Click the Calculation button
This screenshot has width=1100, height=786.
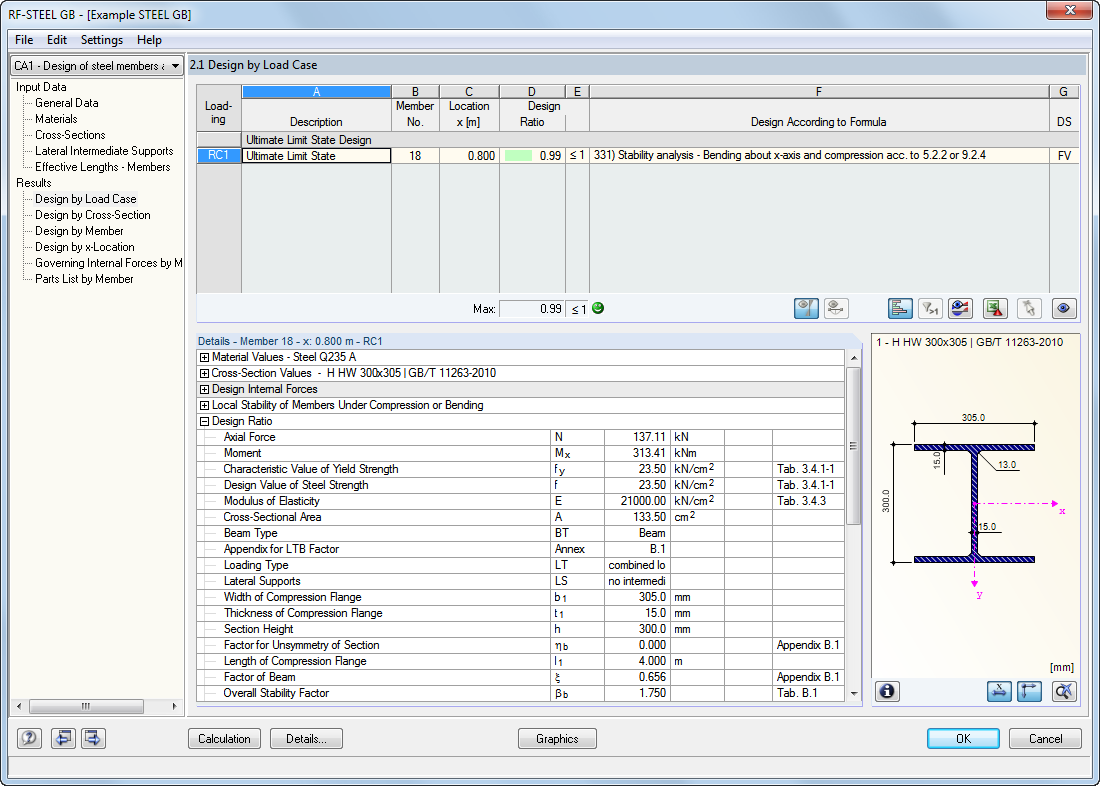[x=224, y=738]
